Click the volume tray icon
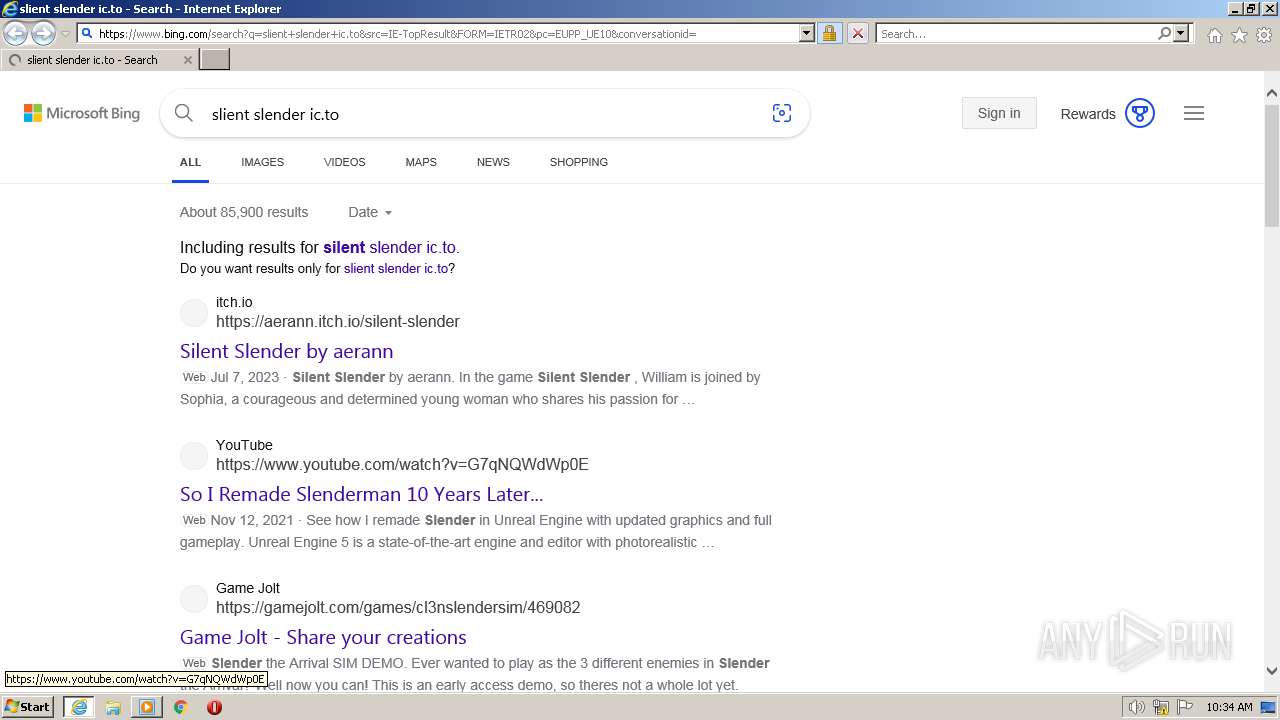The height and width of the screenshot is (720, 1280). [x=1137, y=707]
